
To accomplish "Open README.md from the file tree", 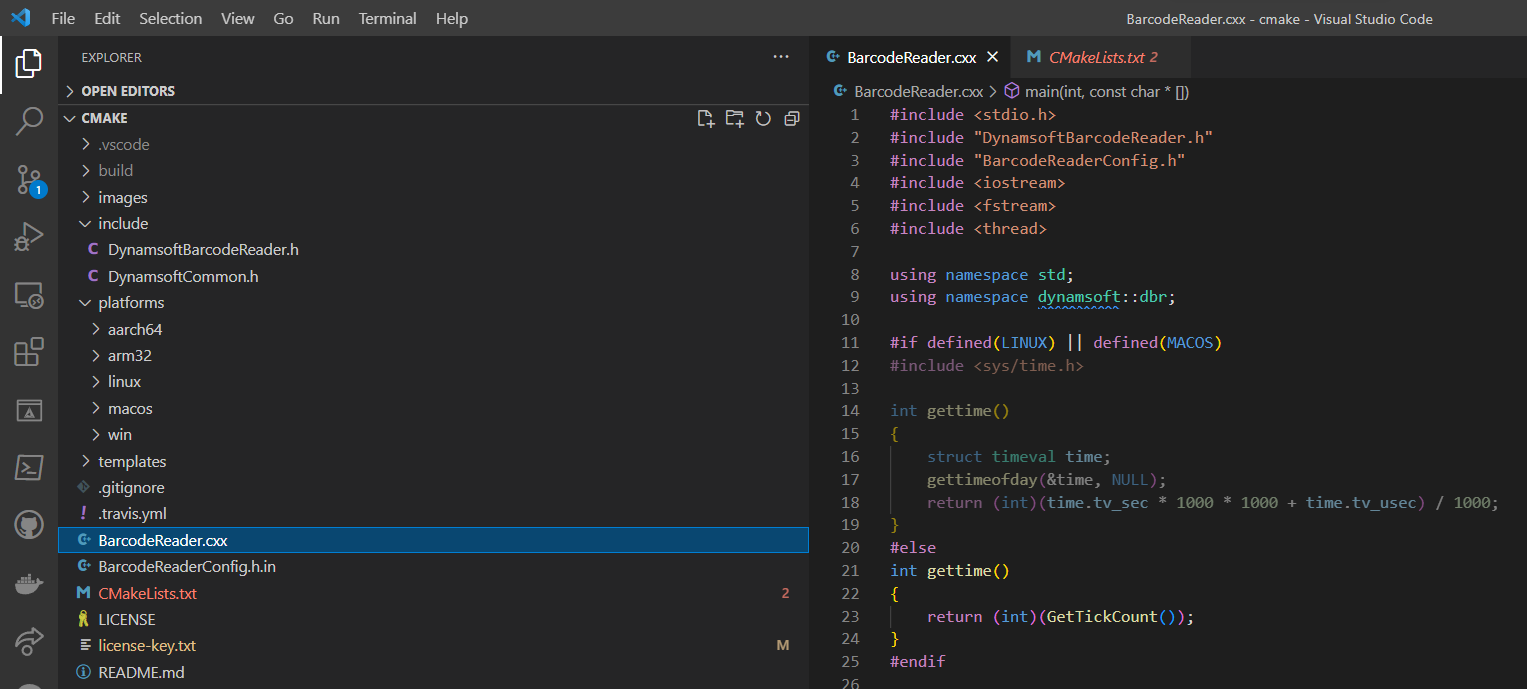I will [141, 673].
